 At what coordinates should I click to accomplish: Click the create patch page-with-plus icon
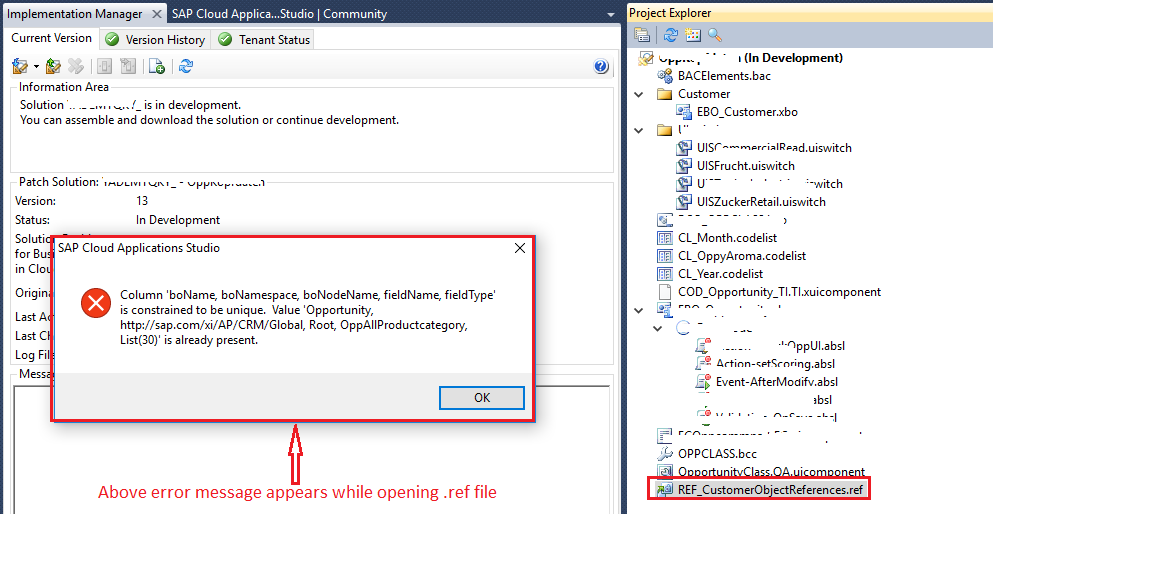156,67
